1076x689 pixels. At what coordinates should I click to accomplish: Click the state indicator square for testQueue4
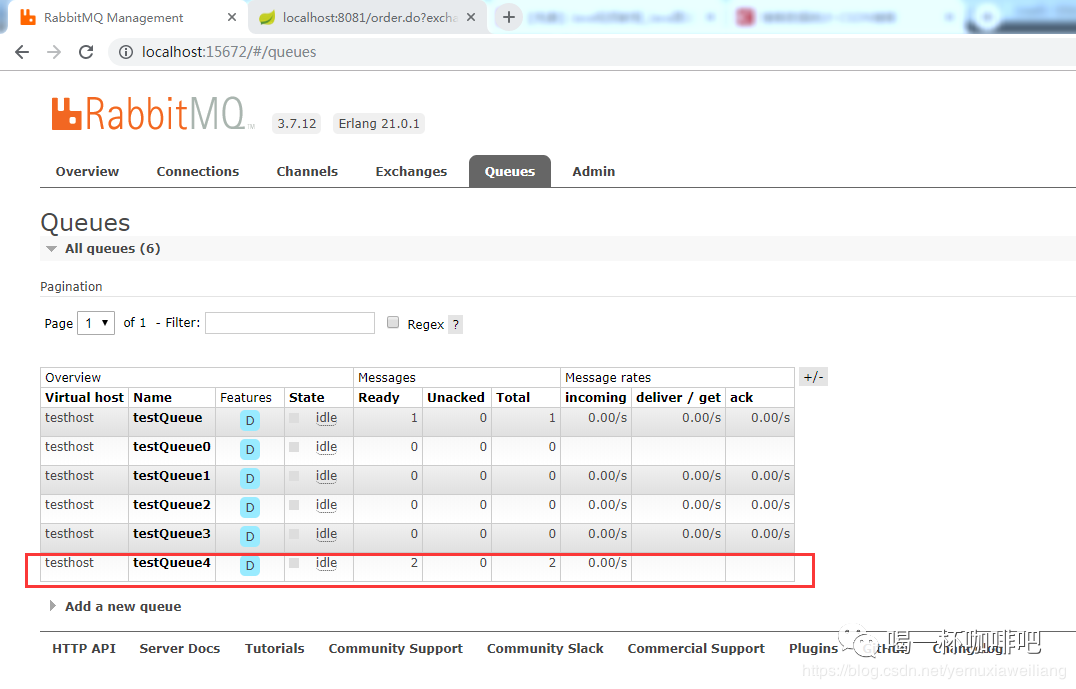click(x=294, y=563)
